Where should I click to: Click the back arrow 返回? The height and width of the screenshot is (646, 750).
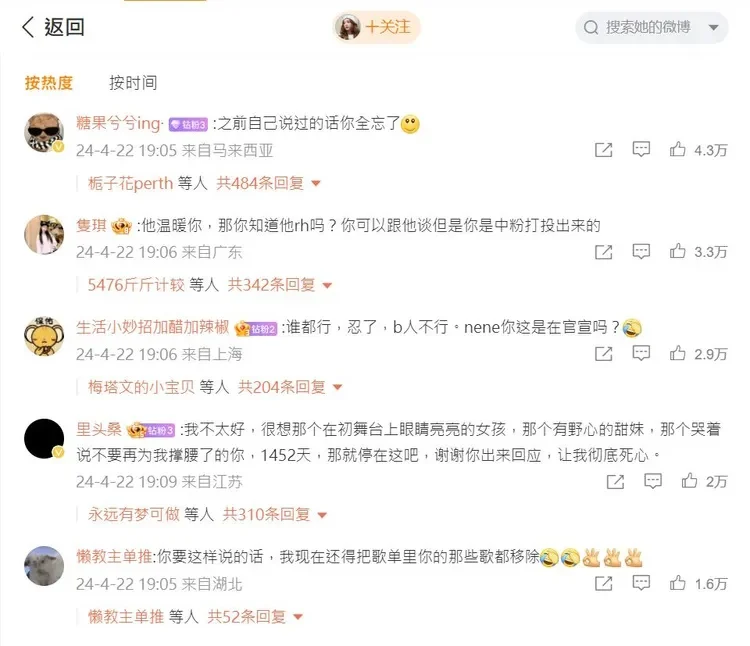point(53,27)
